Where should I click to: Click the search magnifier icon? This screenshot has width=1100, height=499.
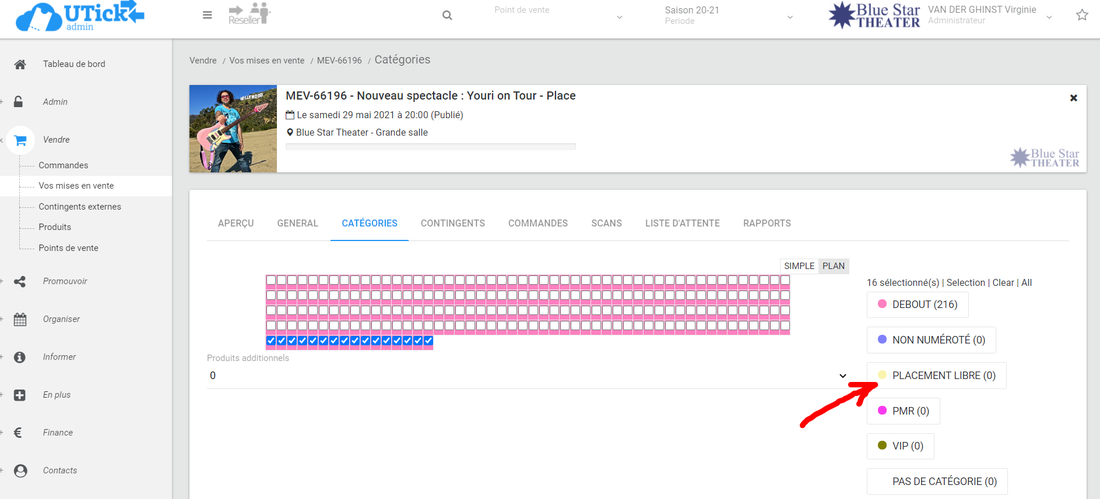pos(447,15)
